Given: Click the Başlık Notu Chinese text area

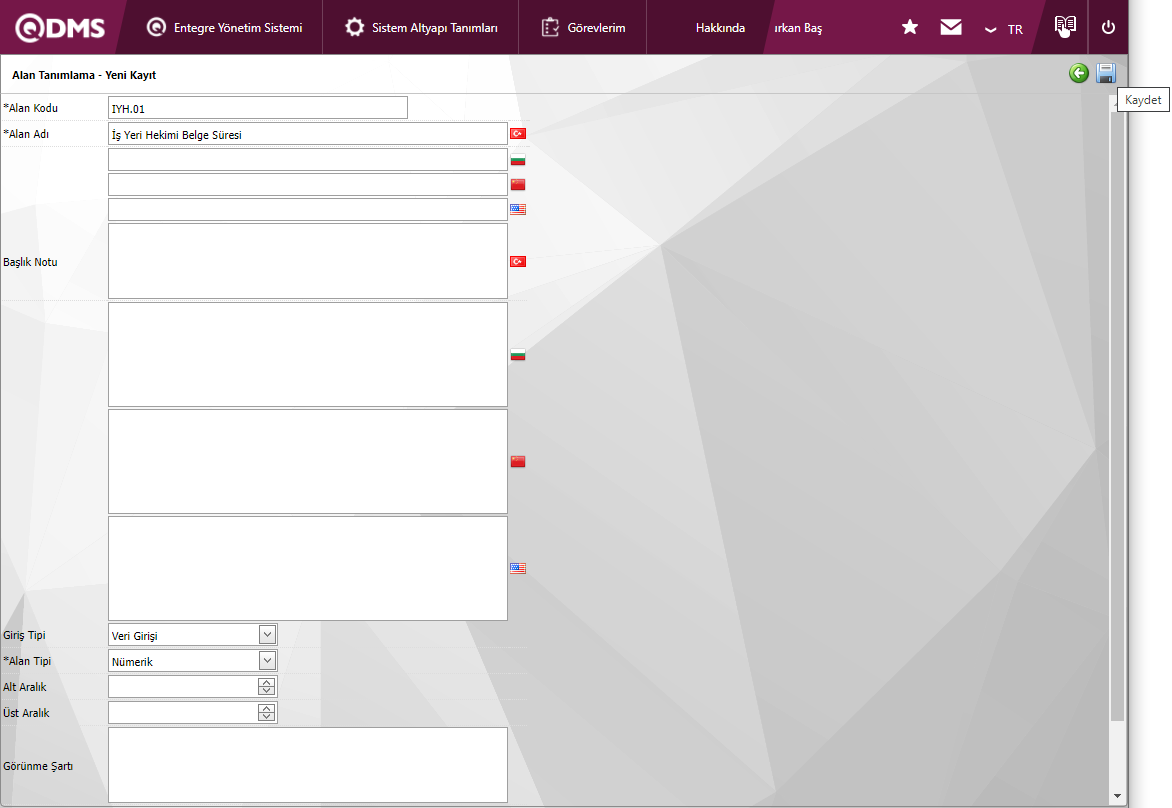Looking at the screenshot, I should pyautogui.click(x=308, y=461).
